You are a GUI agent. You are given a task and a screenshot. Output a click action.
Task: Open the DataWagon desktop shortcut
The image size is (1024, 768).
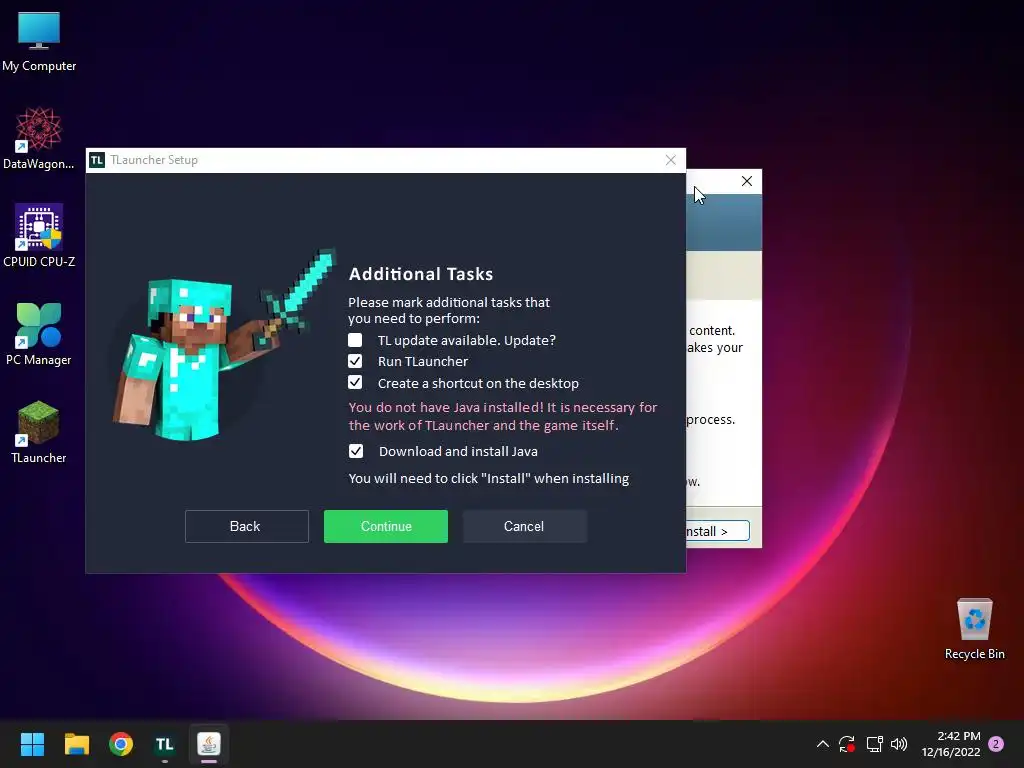(x=39, y=138)
